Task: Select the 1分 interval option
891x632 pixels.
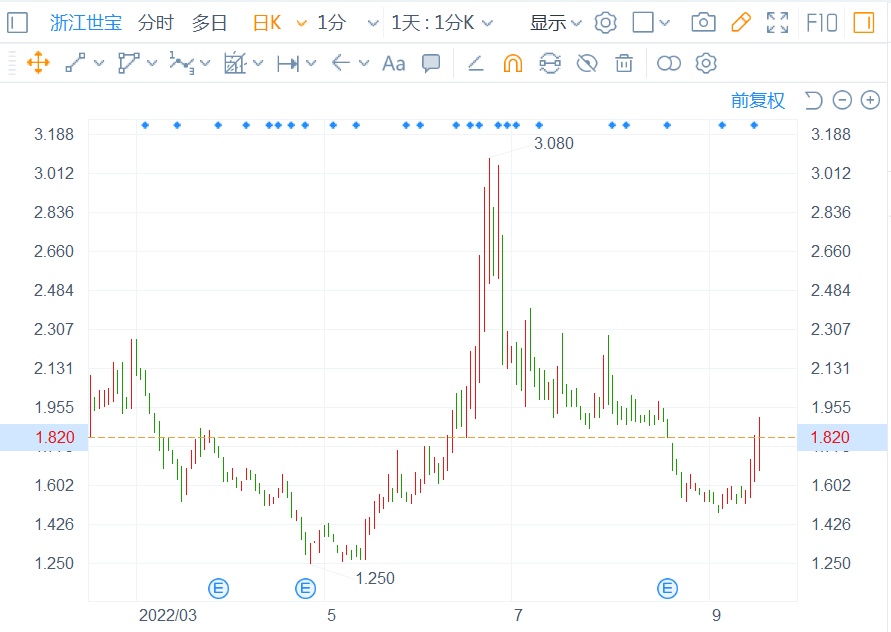Action: (x=331, y=23)
